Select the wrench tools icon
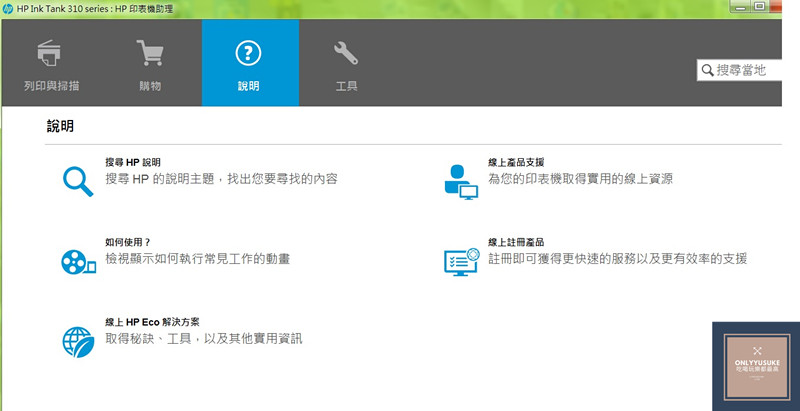Image resolution: width=800 pixels, height=411 pixels. [346, 53]
